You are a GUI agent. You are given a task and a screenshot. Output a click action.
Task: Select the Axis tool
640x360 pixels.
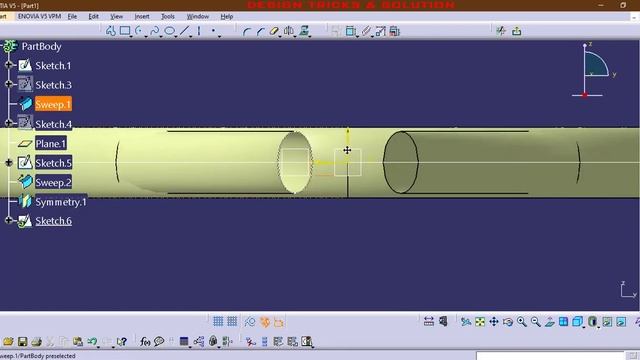(x=199, y=31)
